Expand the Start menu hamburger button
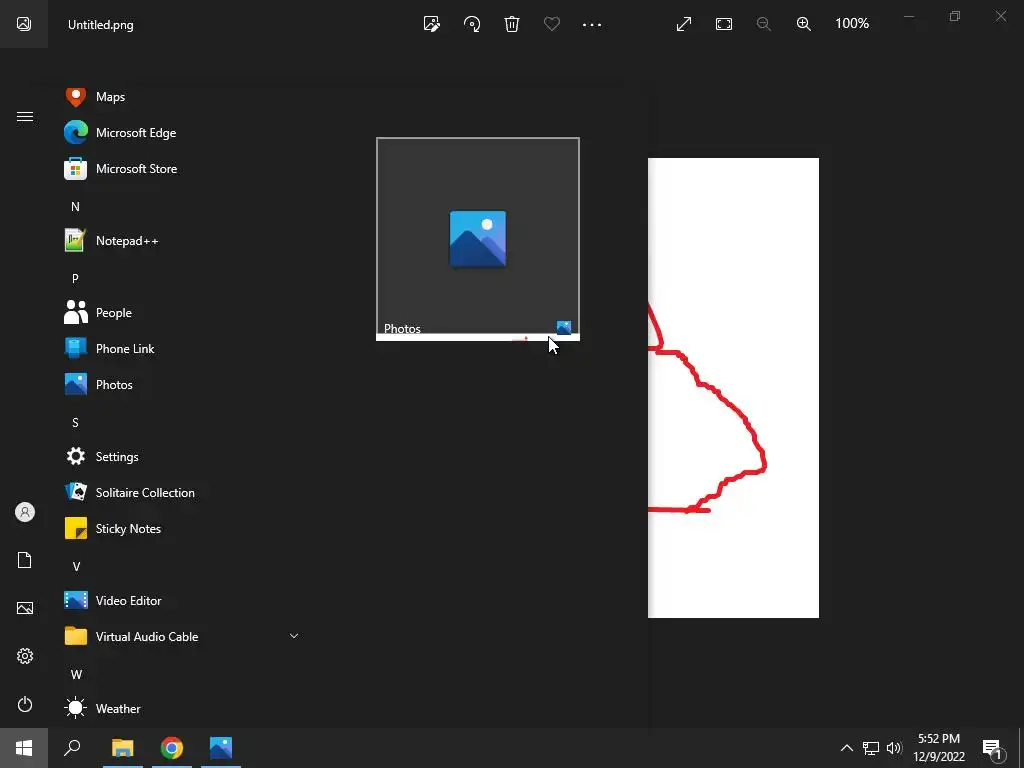Screen dimensions: 1024x768 [25, 116]
